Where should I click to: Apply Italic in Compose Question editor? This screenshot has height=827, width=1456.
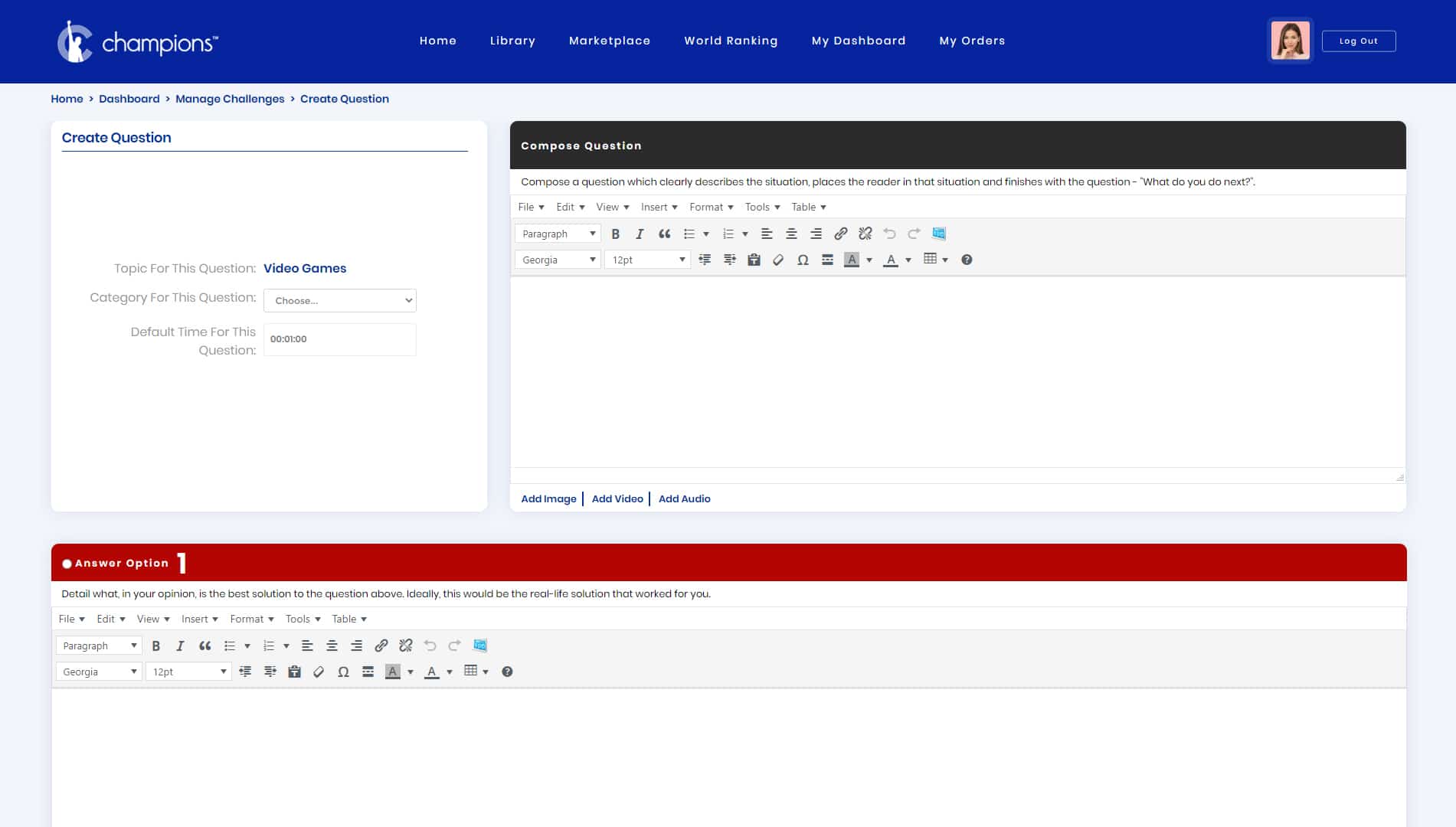(640, 234)
